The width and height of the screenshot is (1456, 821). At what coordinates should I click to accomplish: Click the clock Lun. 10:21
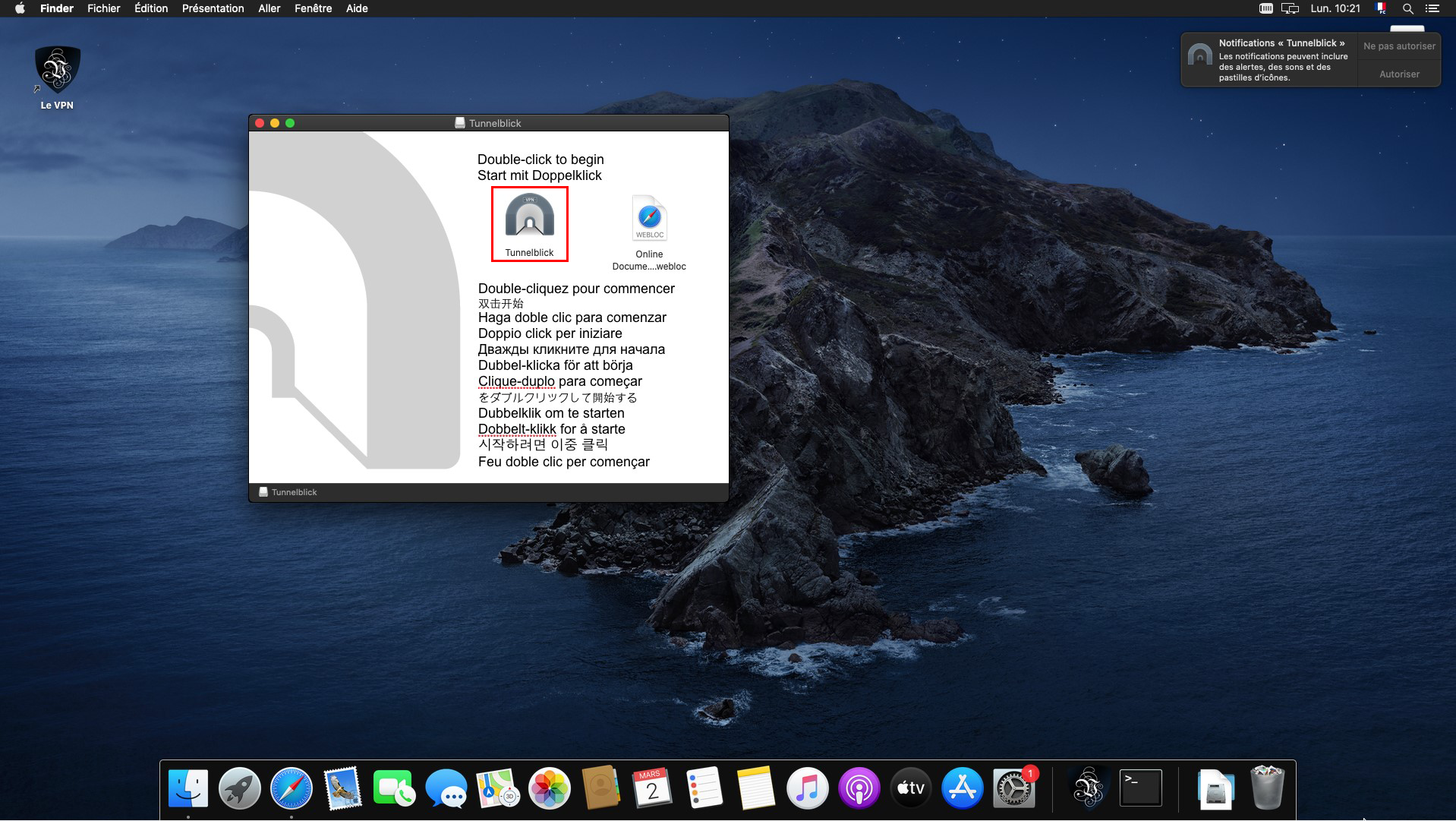point(1335,8)
